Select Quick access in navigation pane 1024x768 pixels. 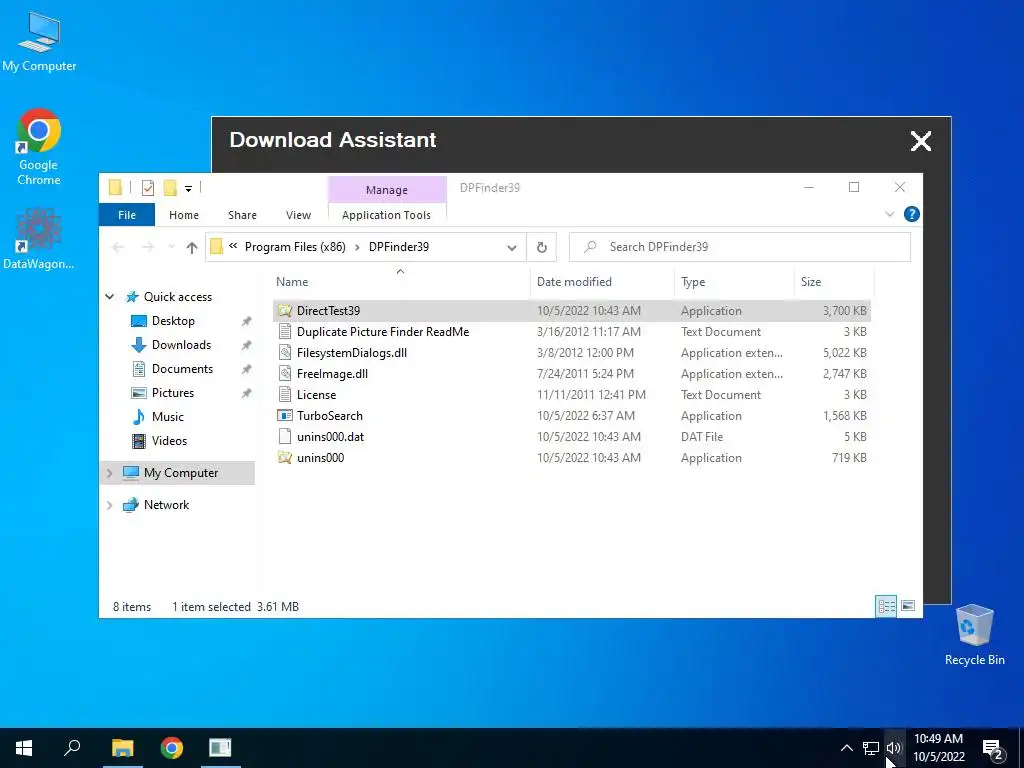(x=178, y=297)
